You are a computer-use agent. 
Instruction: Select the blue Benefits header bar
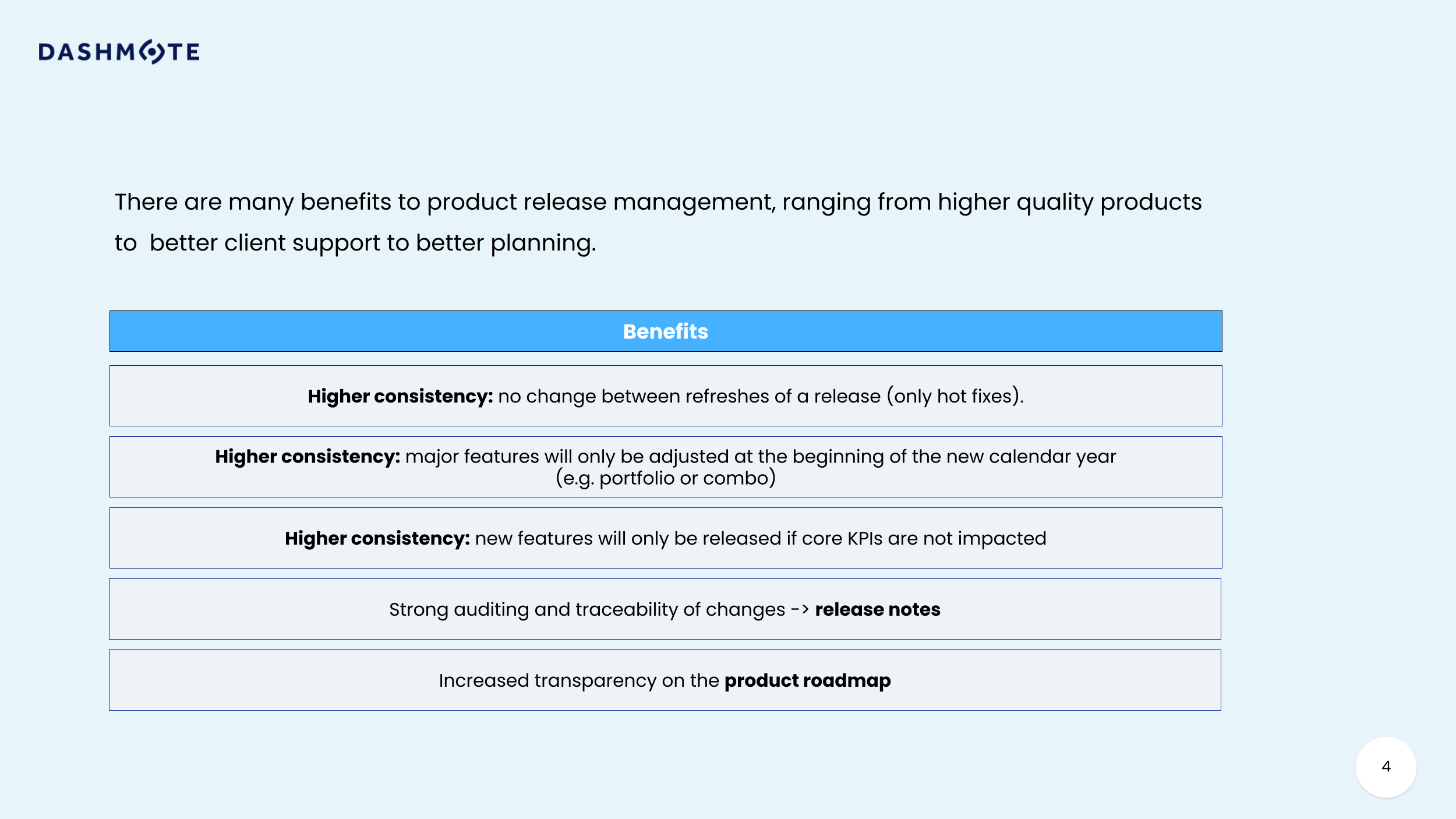(665, 331)
